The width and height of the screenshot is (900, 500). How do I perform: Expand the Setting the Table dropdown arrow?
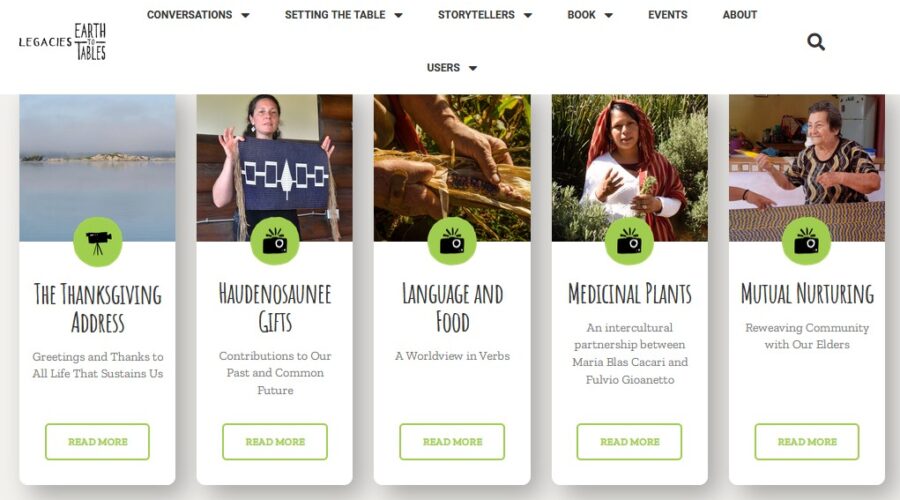[398, 15]
